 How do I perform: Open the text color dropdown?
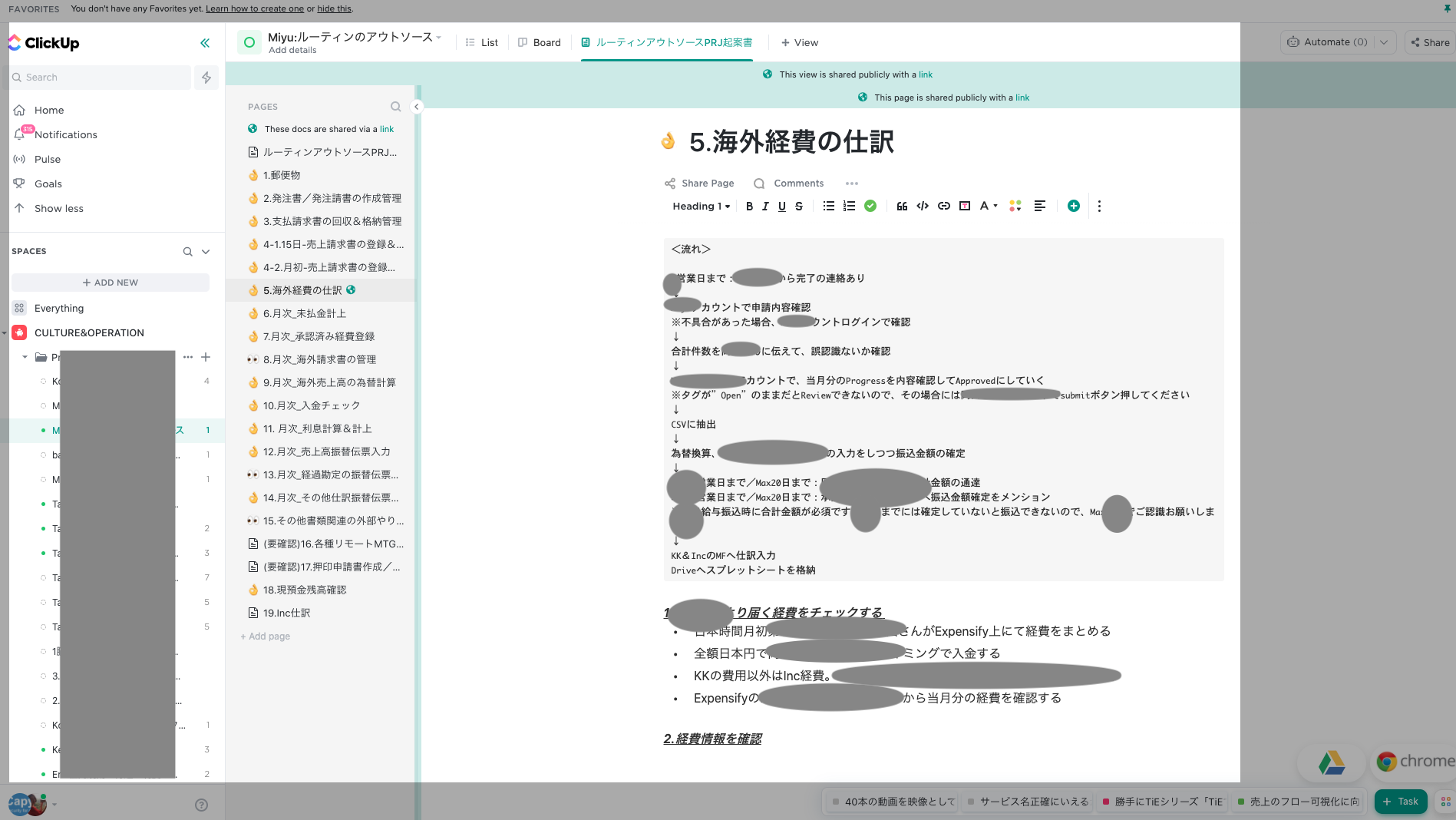(989, 206)
